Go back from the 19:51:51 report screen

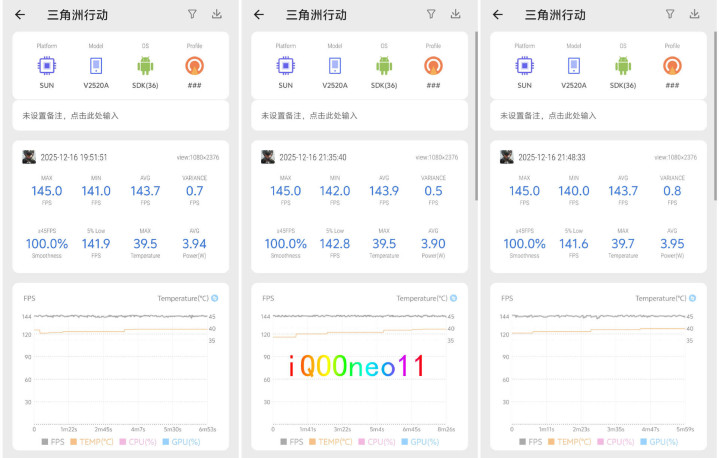[x=20, y=15]
